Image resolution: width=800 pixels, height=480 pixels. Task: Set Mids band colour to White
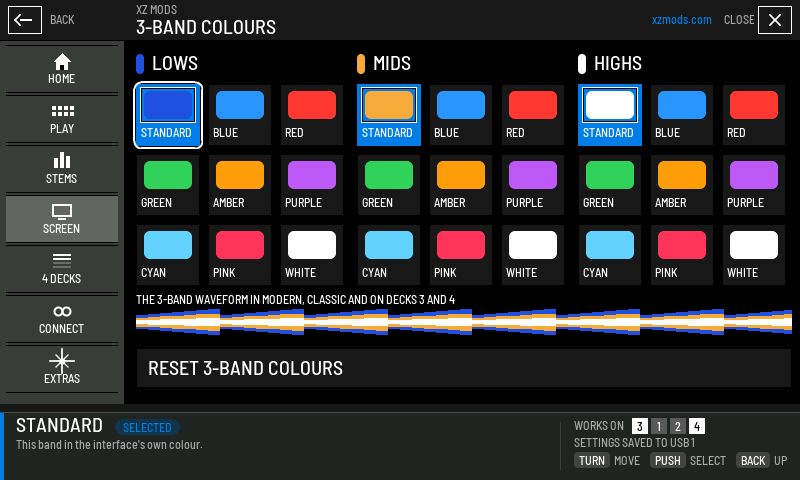click(x=533, y=255)
